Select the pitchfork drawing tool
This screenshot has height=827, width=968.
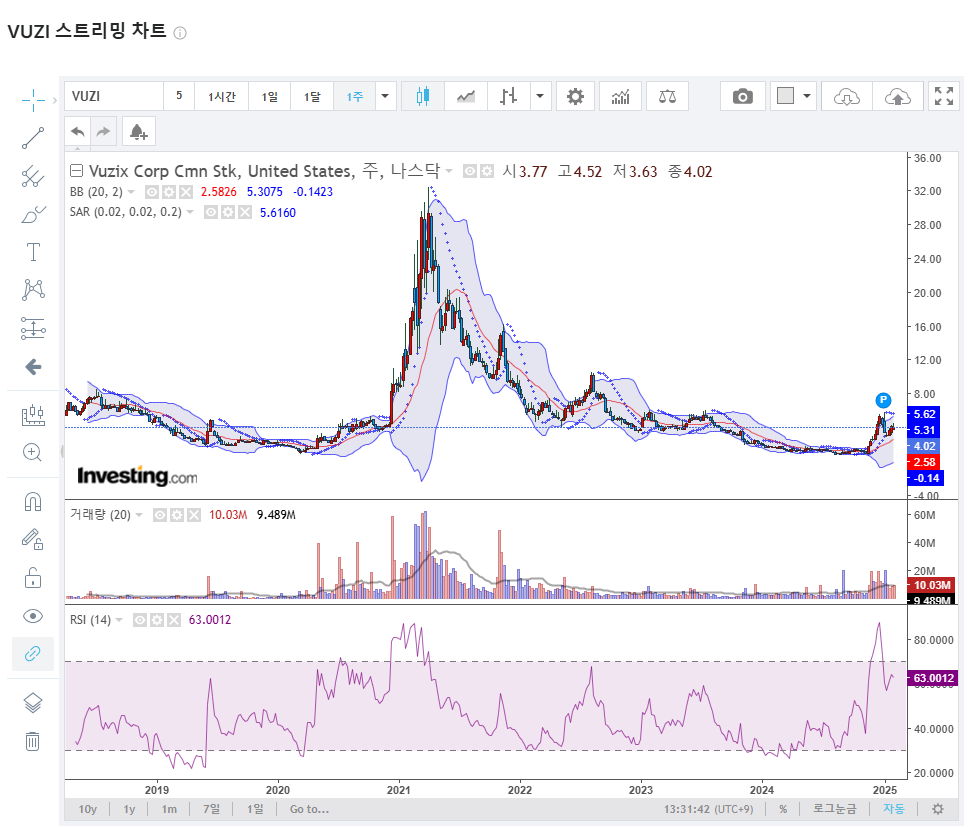(x=33, y=177)
